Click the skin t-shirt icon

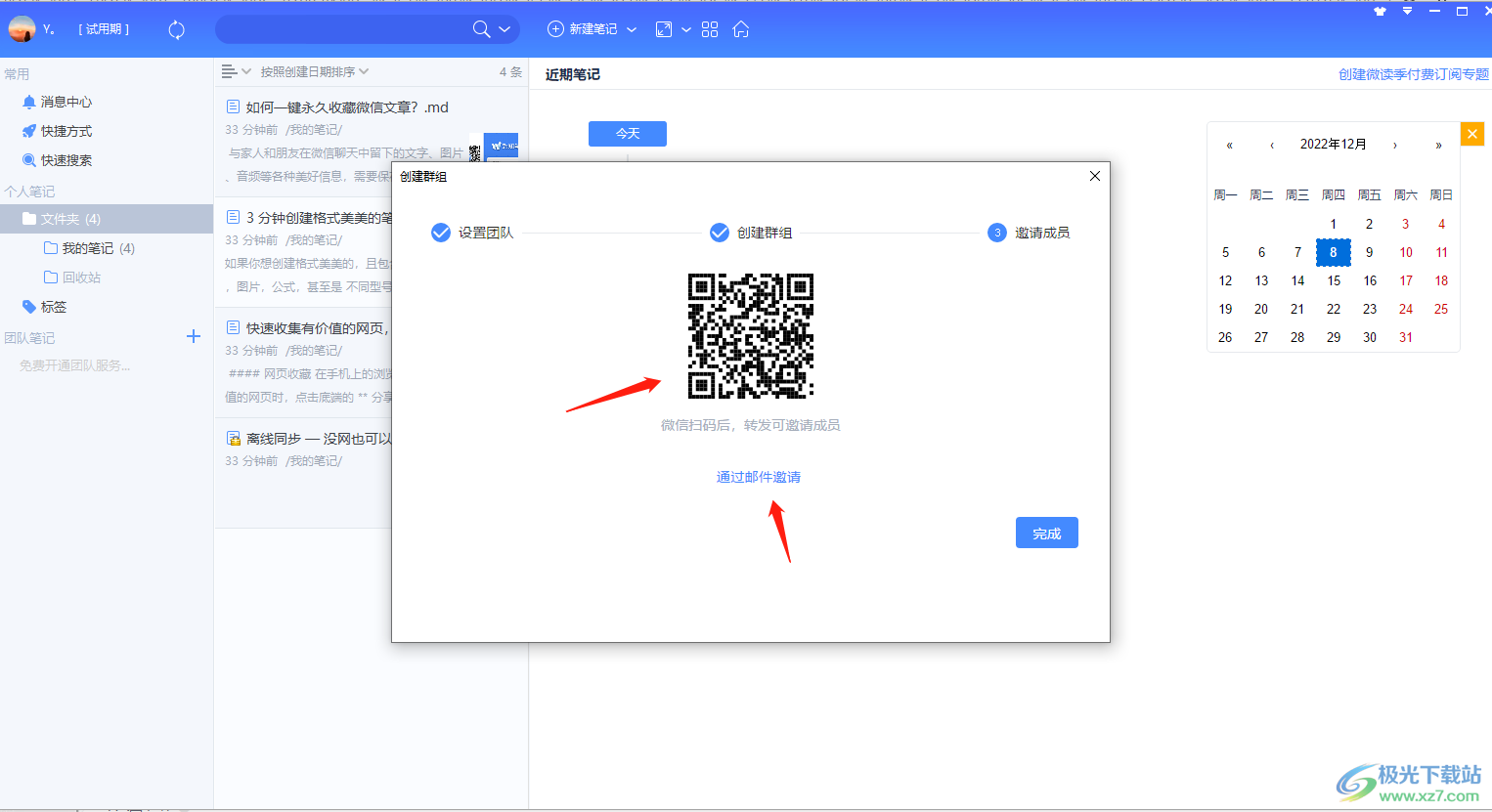click(1380, 12)
